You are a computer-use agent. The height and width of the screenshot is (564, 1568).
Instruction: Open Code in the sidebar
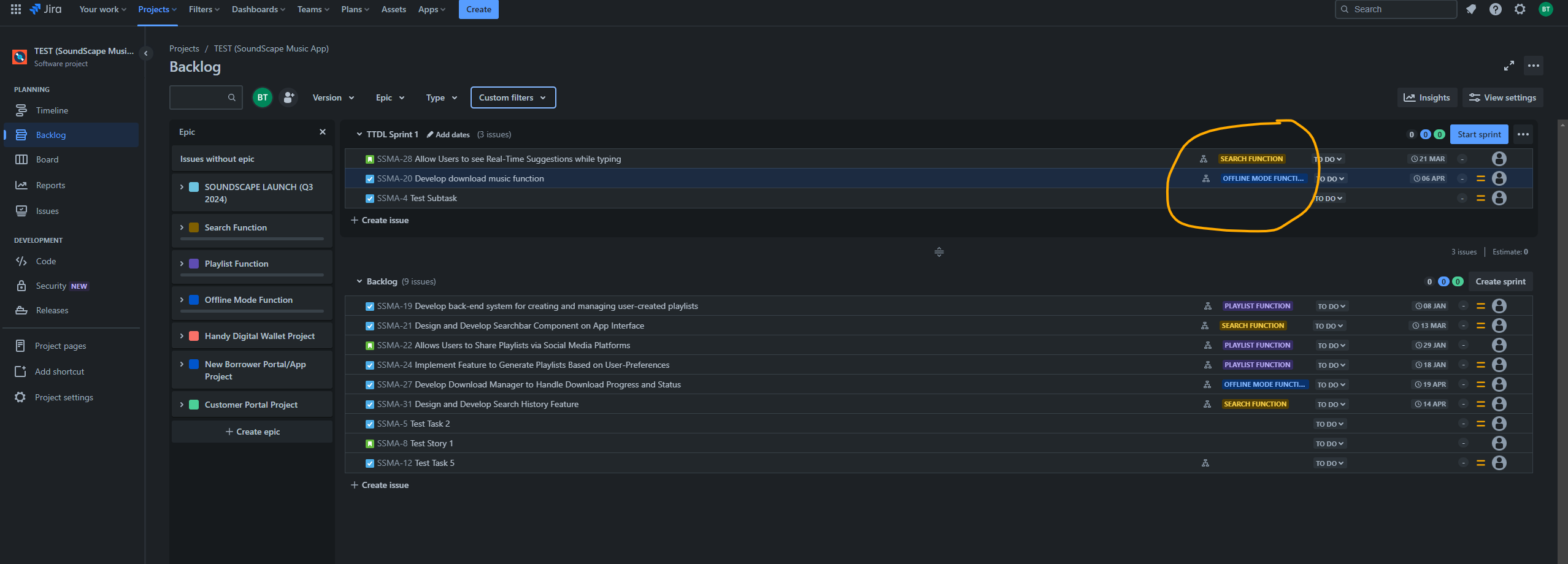pyautogui.click(x=71, y=261)
